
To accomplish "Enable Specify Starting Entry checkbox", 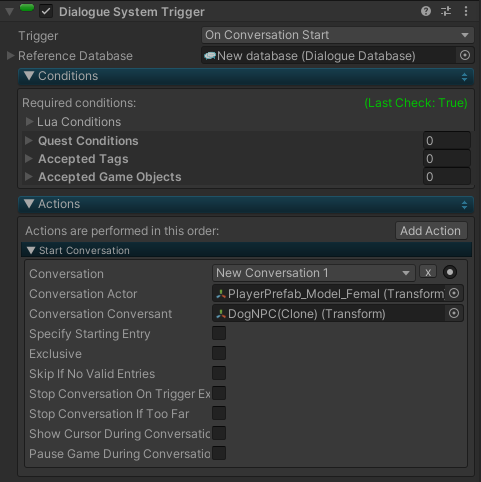I will coord(219,333).
